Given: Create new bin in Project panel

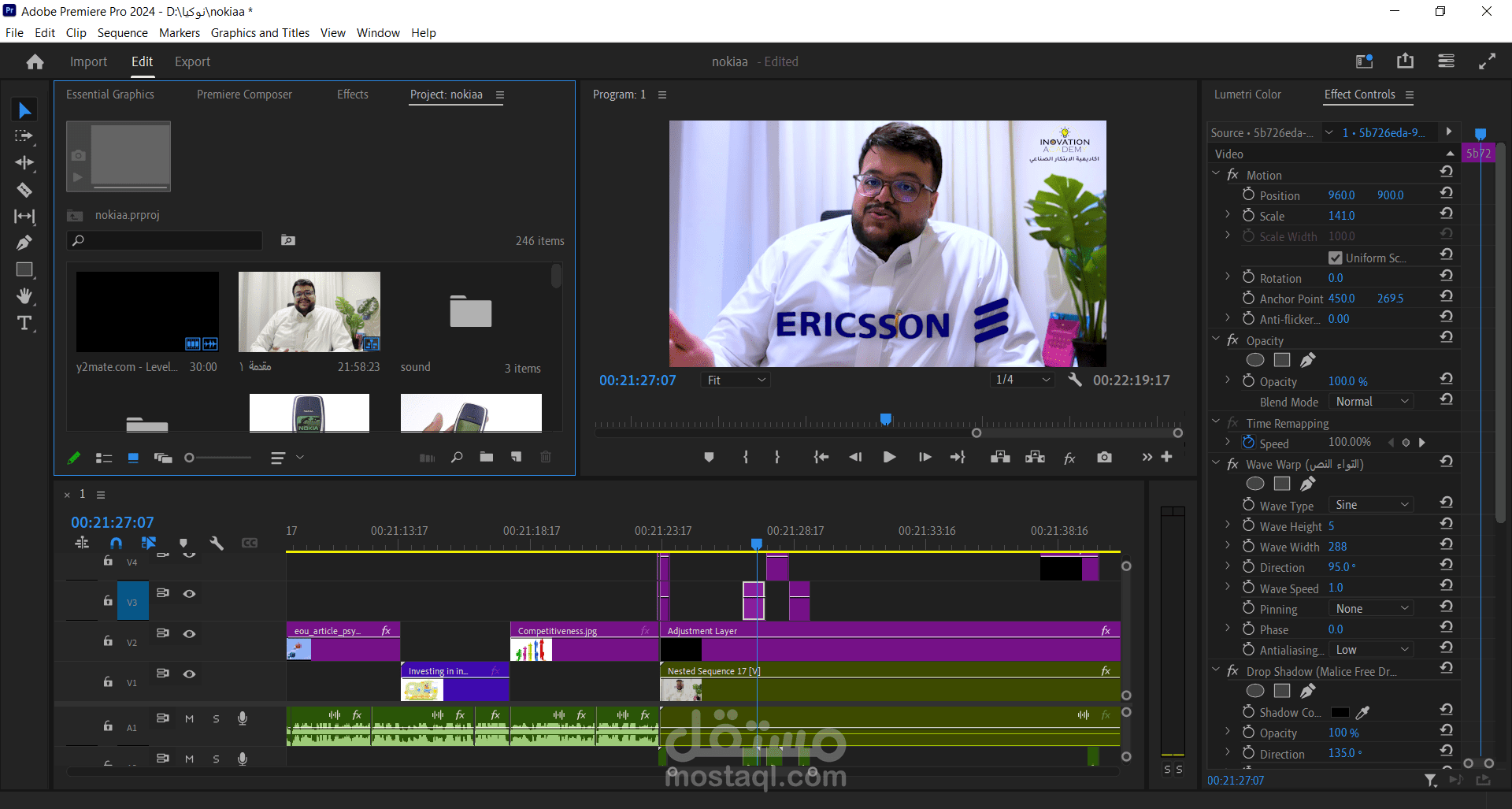Looking at the screenshot, I should (x=487, y=457).
